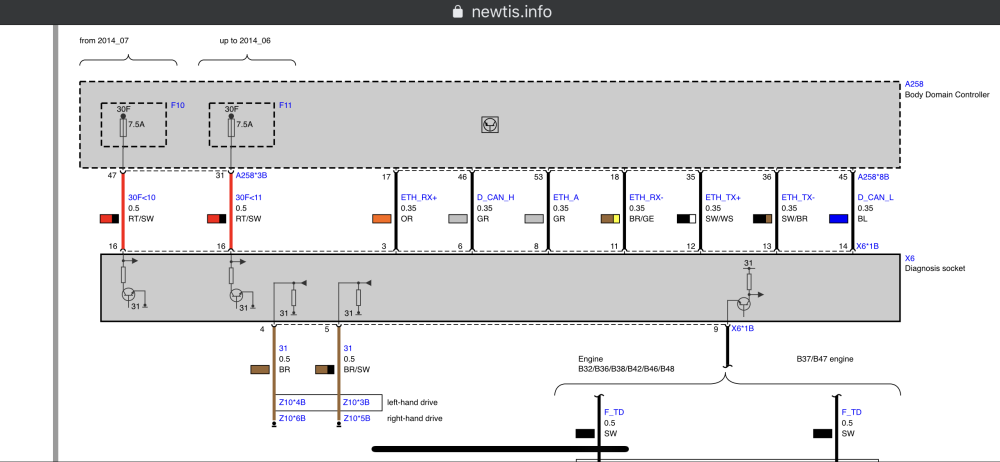This screenshot has width=1000, height=462.
Task: Open the Z10*3B connector link
Action: point(357,403)
